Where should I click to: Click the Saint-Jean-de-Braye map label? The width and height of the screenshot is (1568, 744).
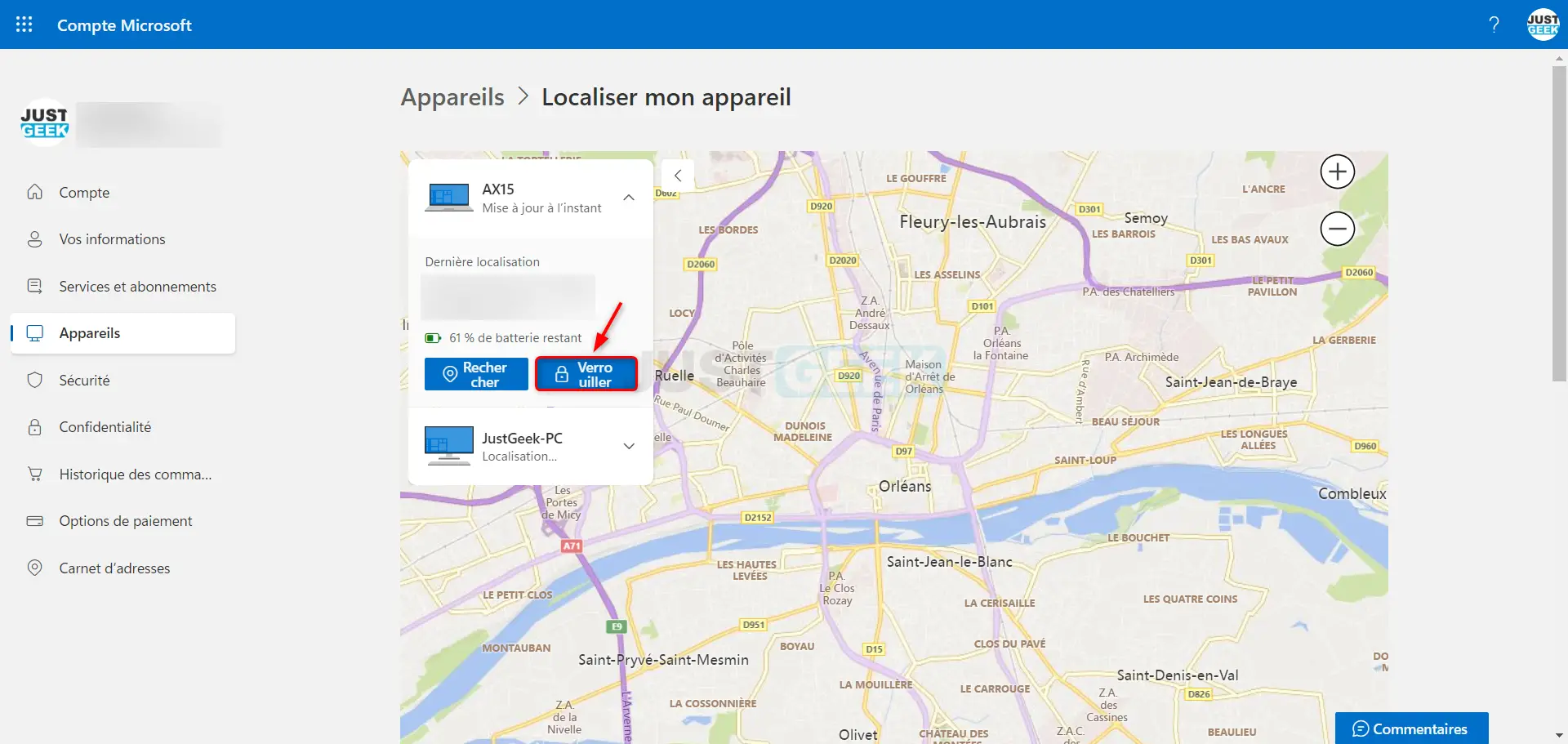[1231, 382]
